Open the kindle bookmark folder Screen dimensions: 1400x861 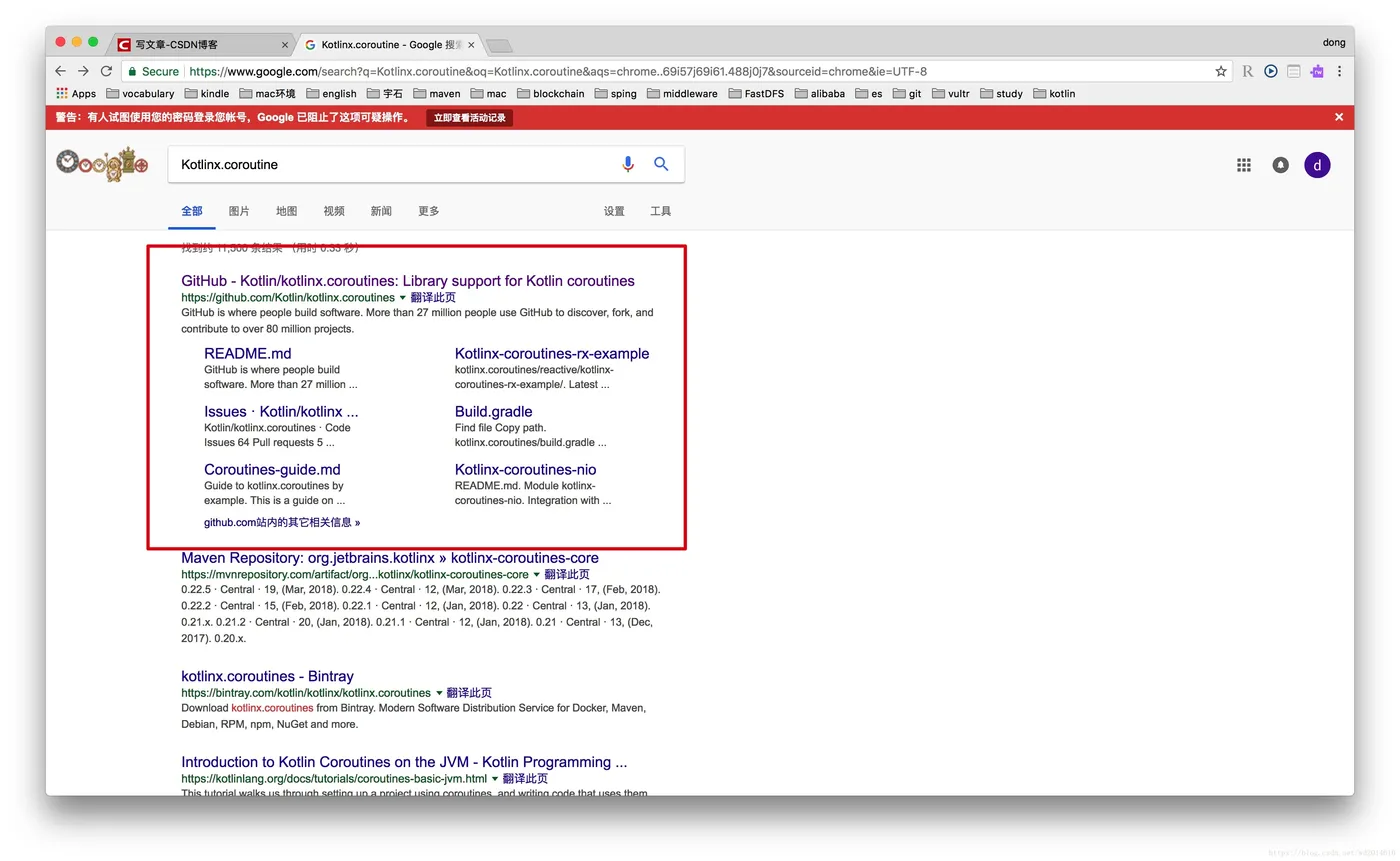pos(207,93)
